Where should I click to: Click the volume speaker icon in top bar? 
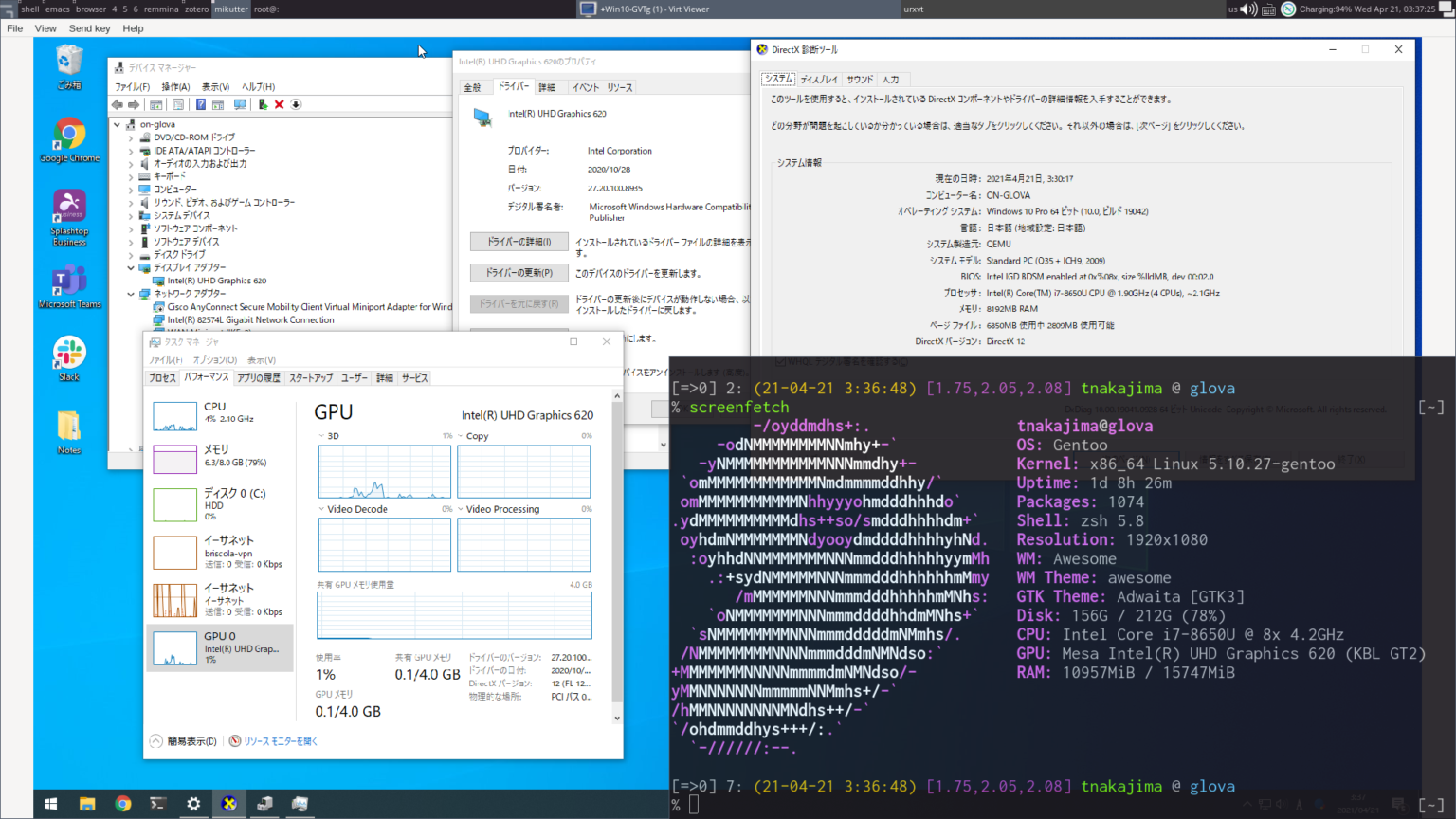pos(1248,9)
